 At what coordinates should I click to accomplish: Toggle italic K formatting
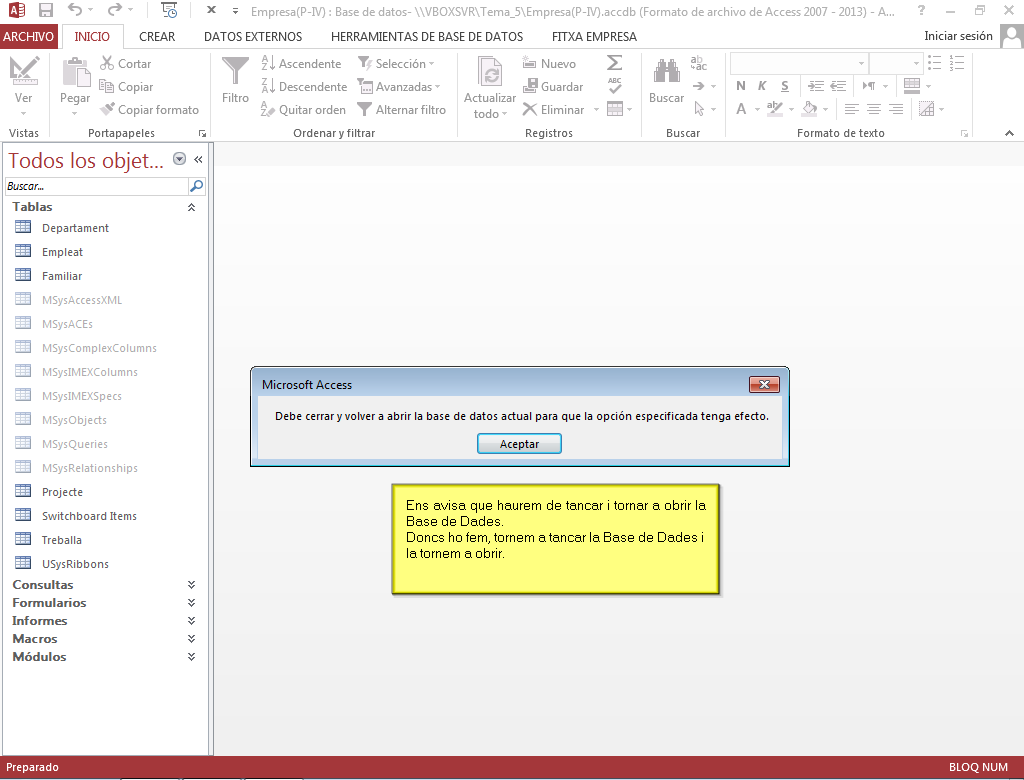762,86
